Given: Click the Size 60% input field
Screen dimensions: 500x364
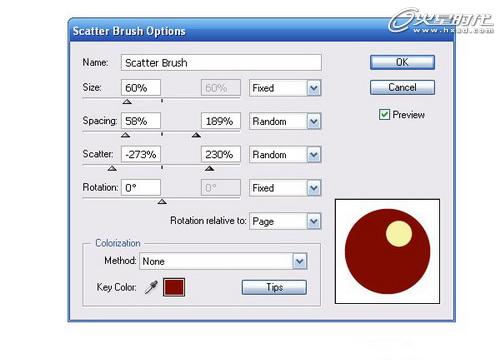Looking at the screenshot, I should tap(141, 88).
